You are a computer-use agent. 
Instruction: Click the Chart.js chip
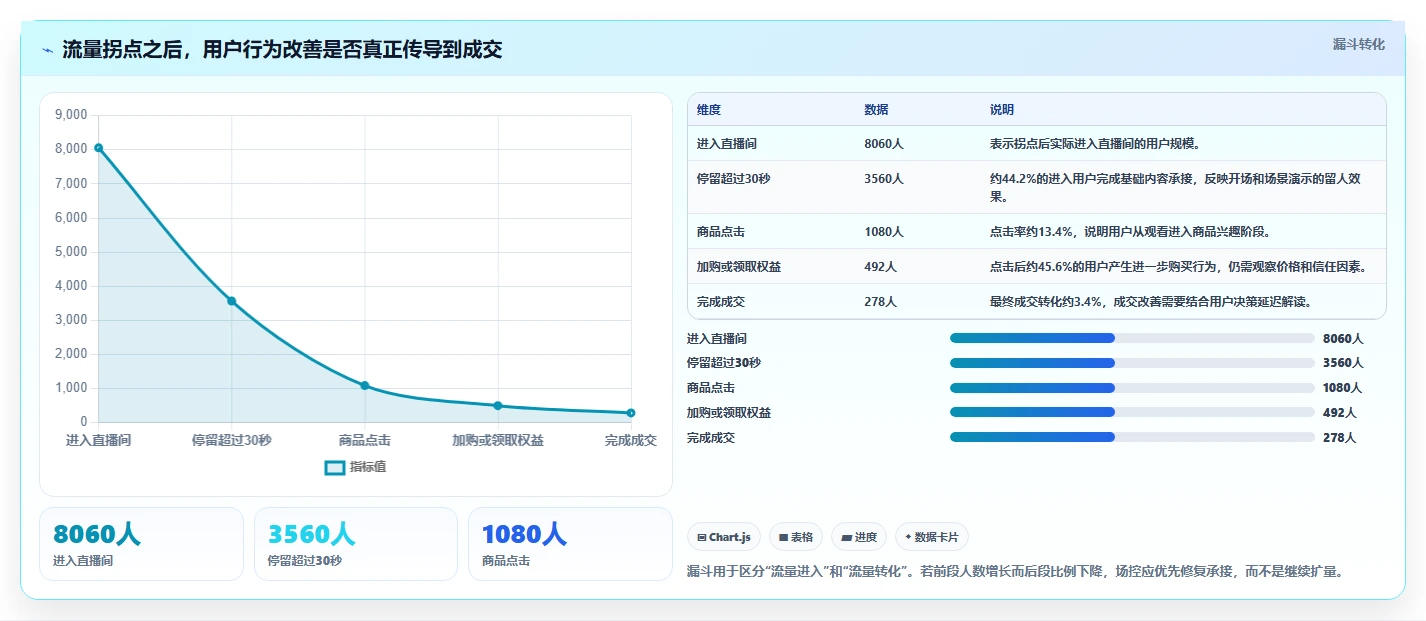coord(724,537)
